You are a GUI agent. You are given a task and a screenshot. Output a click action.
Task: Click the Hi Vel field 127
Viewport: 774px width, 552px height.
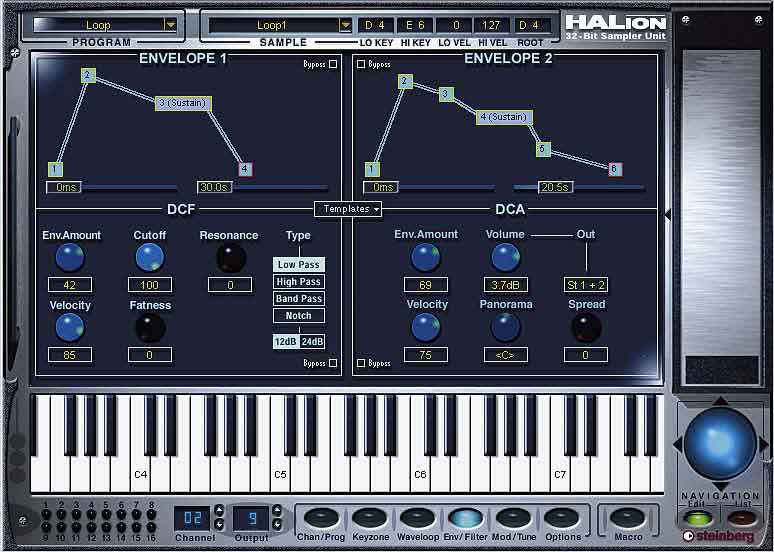click(x=491, y=25)
